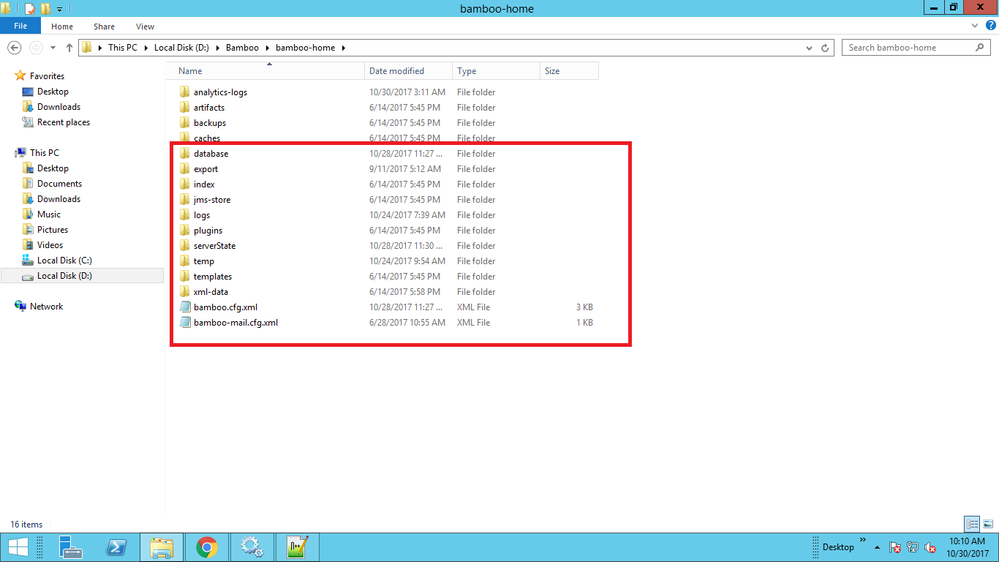This screenshot has width=999, height=562.
Task: Open Local Disk (C:) in navigation pane
Action: 64,260
